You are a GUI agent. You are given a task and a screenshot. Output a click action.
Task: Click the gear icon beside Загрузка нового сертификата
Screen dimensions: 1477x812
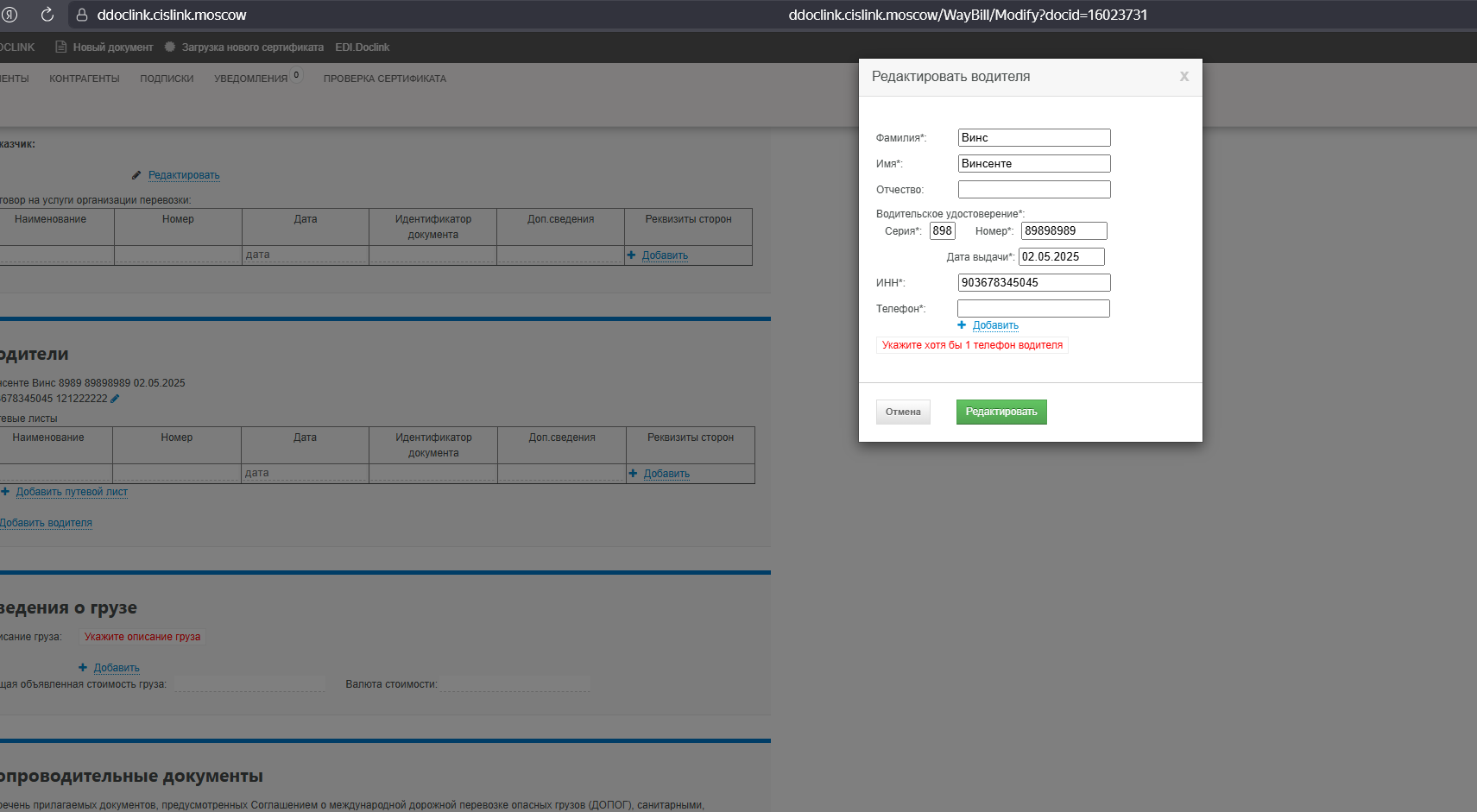pos(170,47)
